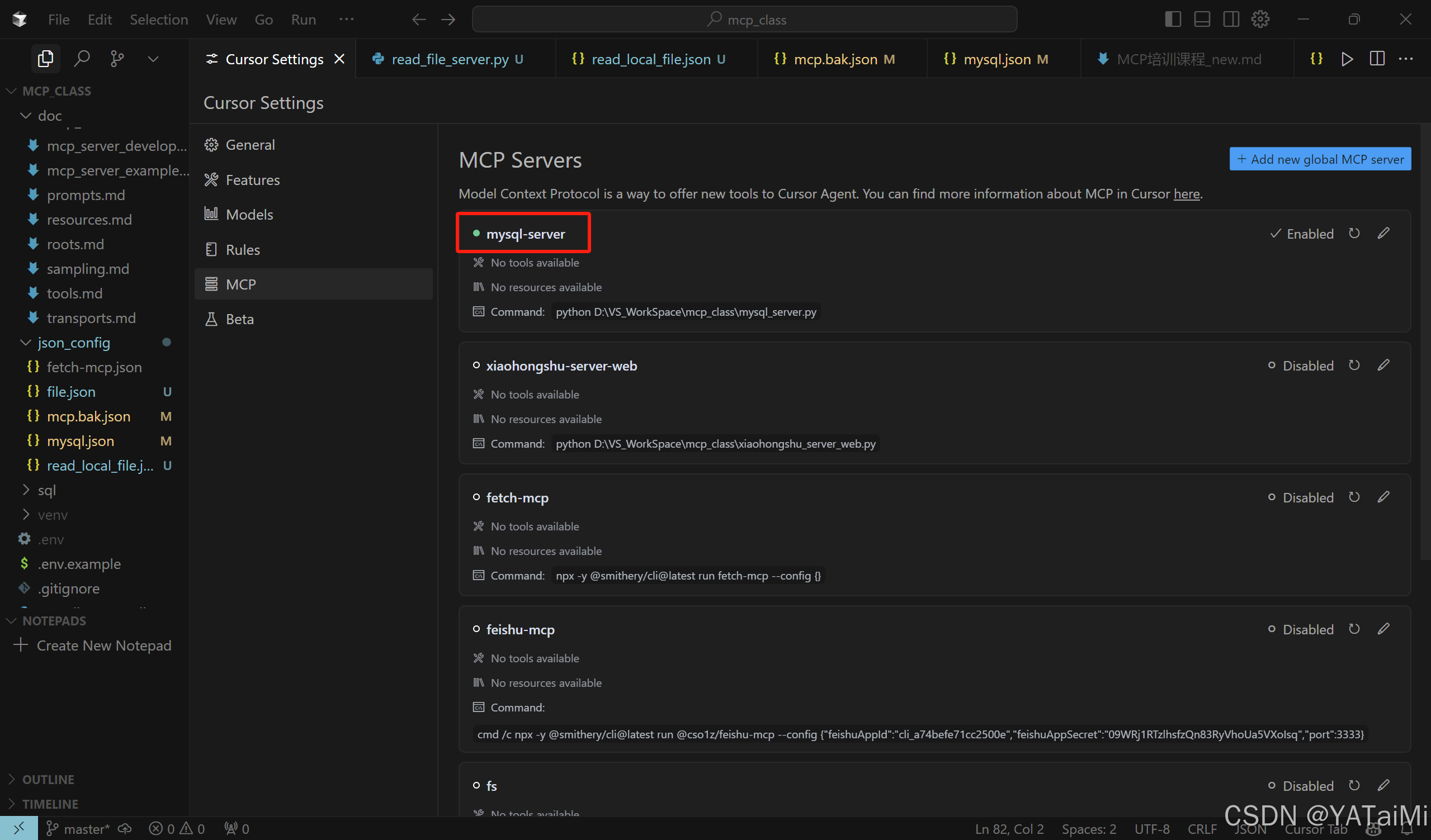Open the Search icon in sidebar header
The height and width of the screenshot is (840, 1431).
pos(82,59)
